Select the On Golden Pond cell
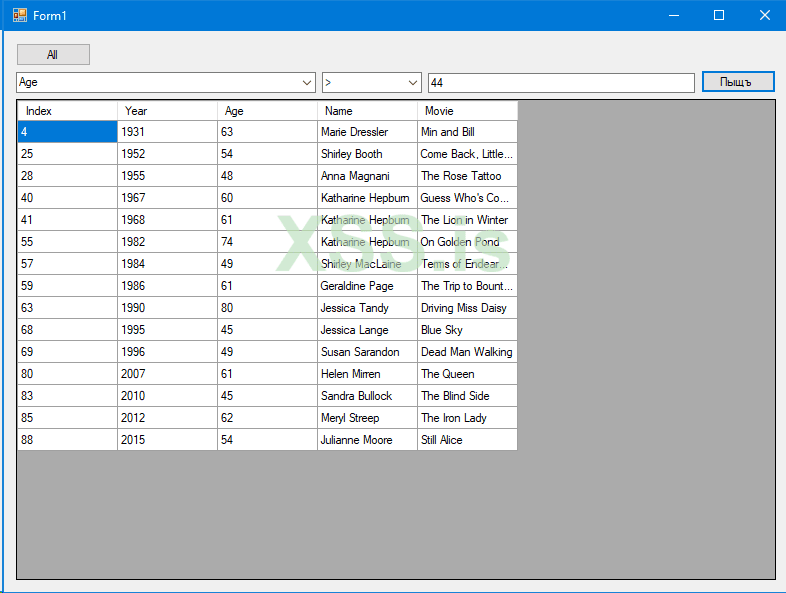The width and height of the screenshot is (786, 593). (x=467, y=242)
